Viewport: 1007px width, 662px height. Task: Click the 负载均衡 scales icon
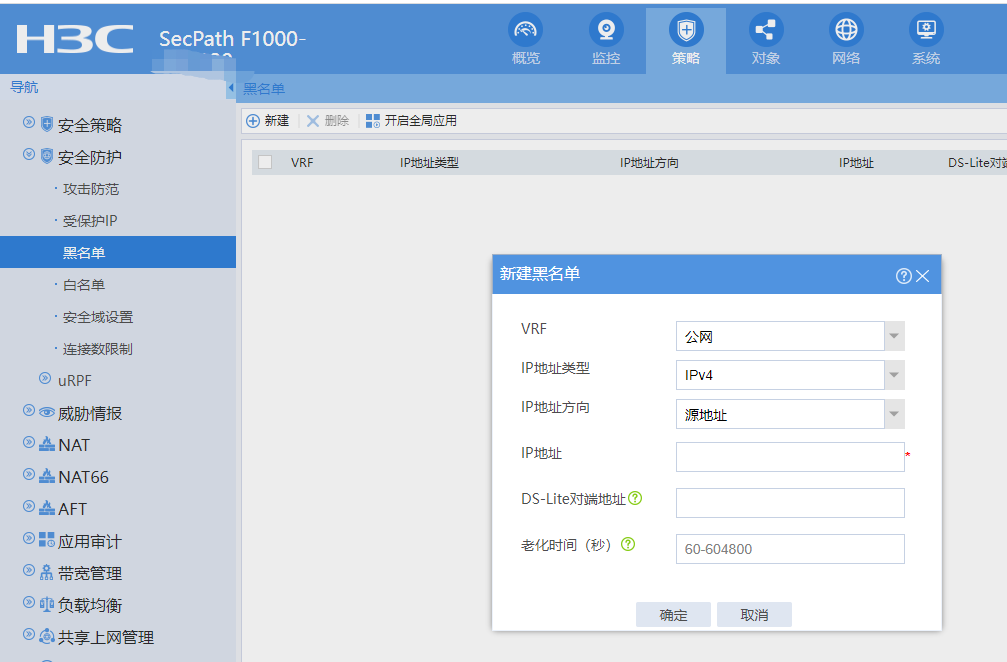pyautogui.click(x=47, y=604)
